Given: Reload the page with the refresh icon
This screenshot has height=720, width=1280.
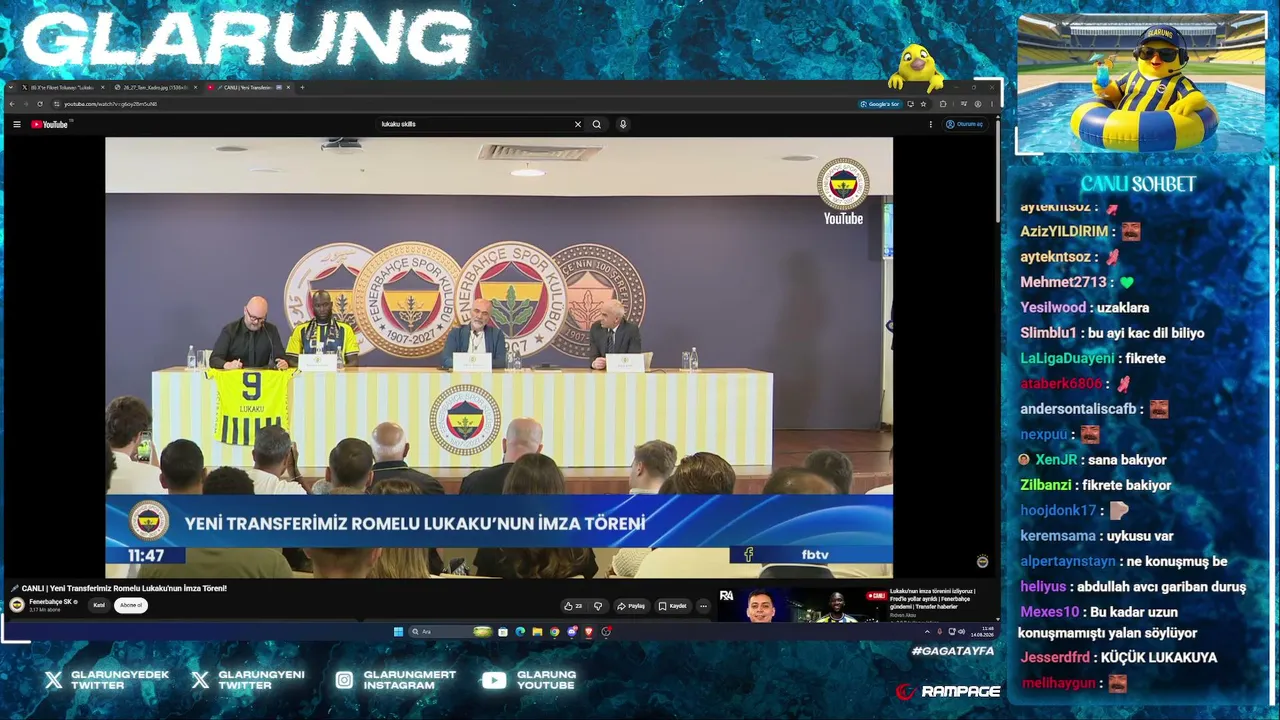Looking at the screenshot, I should click(40, 104).
